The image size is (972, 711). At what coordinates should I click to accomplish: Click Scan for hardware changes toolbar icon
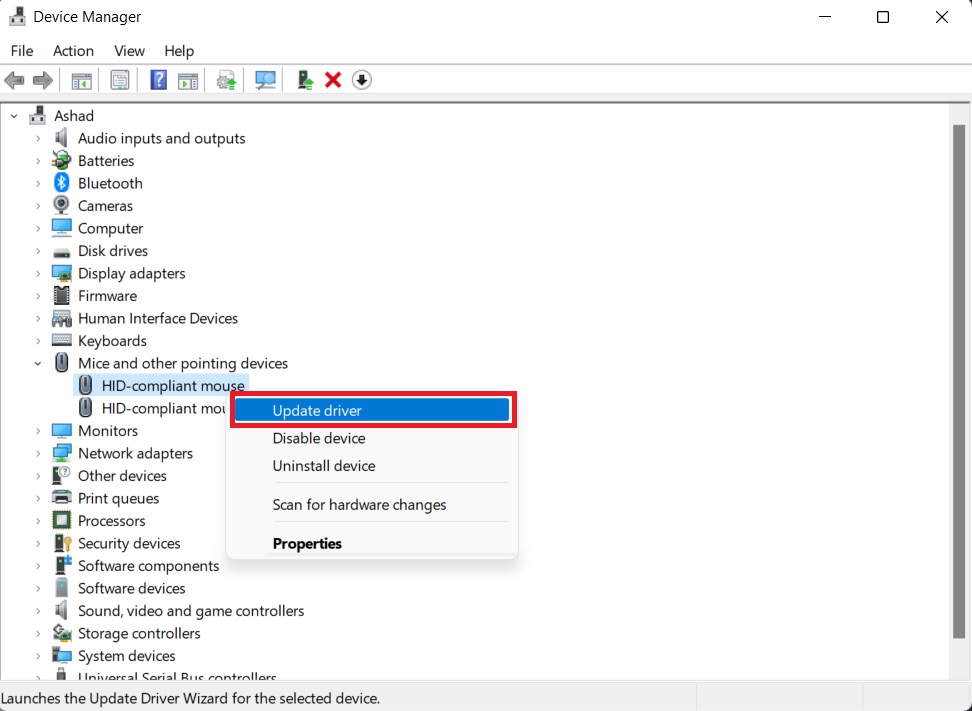[264, 80]
